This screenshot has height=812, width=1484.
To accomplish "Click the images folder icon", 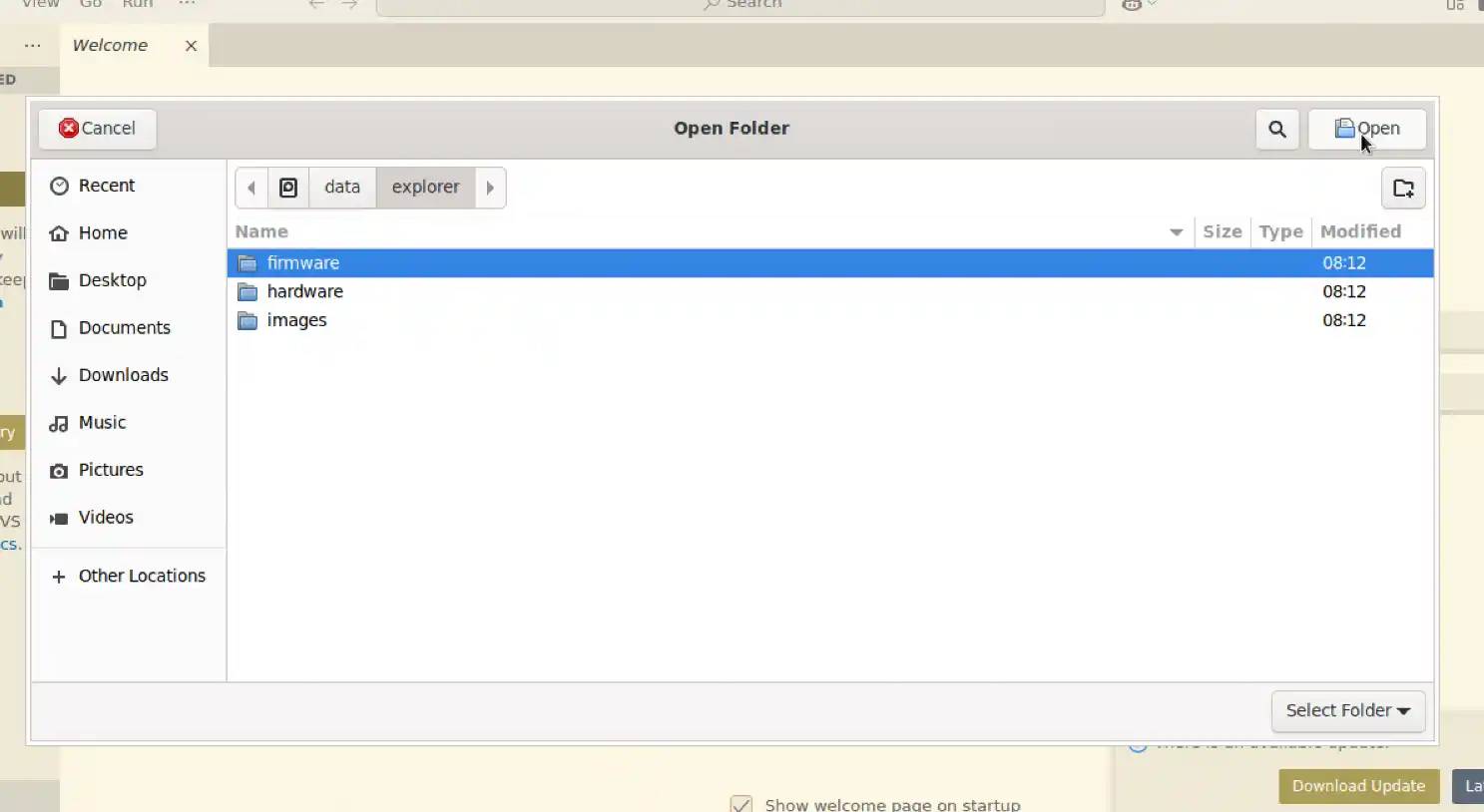I will click(x=247, y=321).
